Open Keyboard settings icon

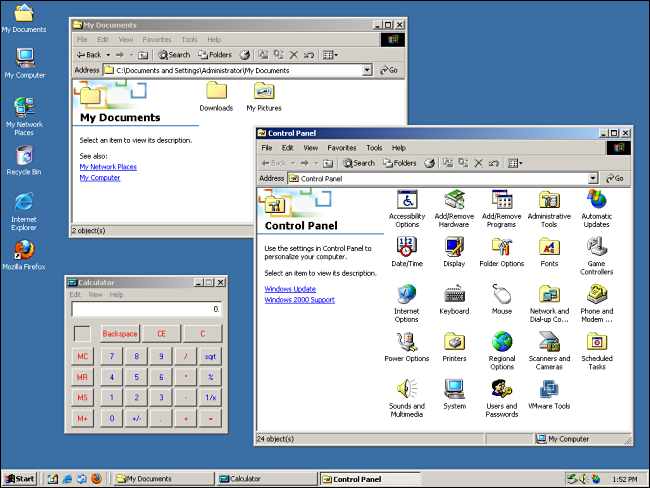[454, 299]
